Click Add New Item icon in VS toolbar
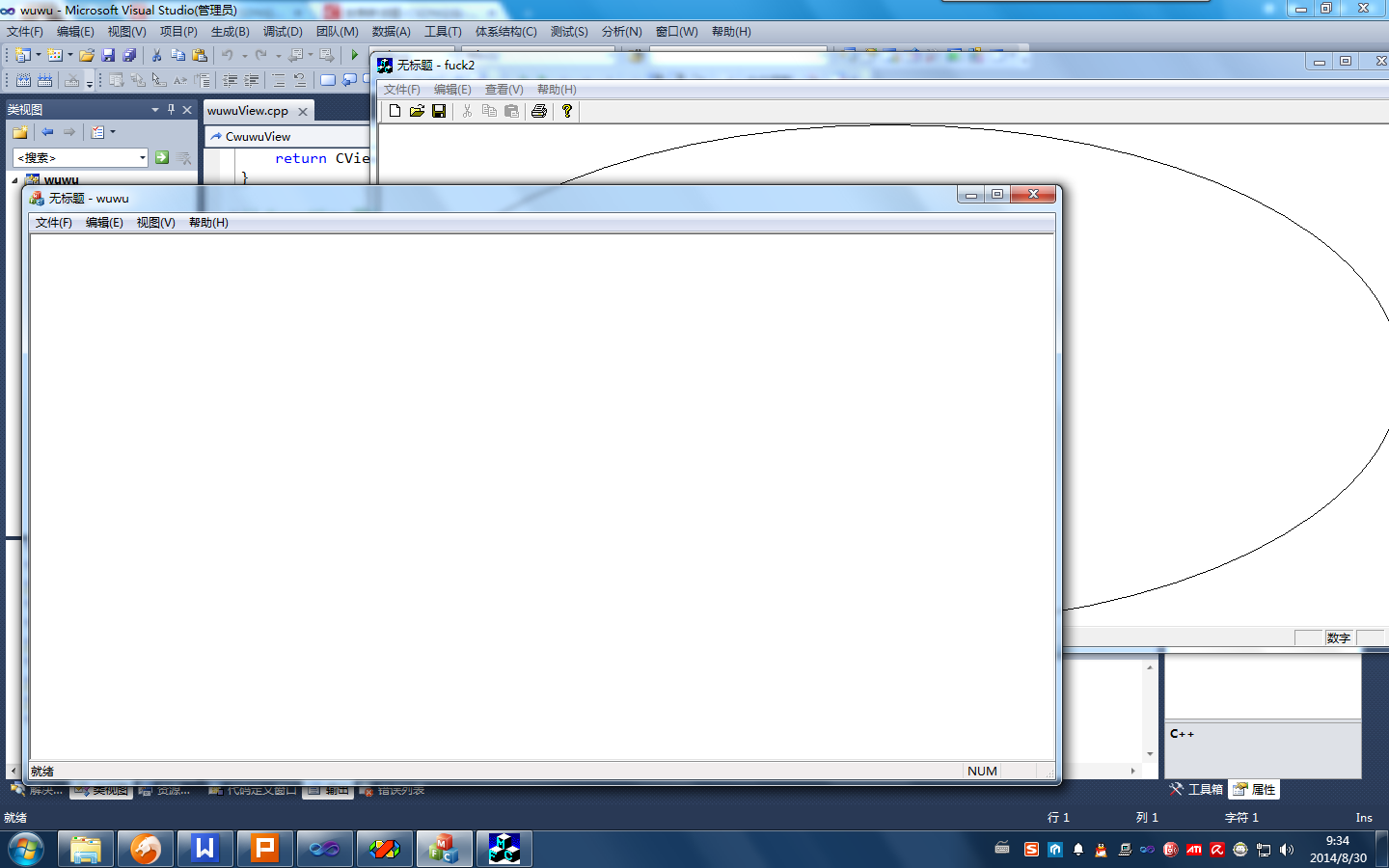This screenshot has width=1389, height=868. (x=55, y=55)
